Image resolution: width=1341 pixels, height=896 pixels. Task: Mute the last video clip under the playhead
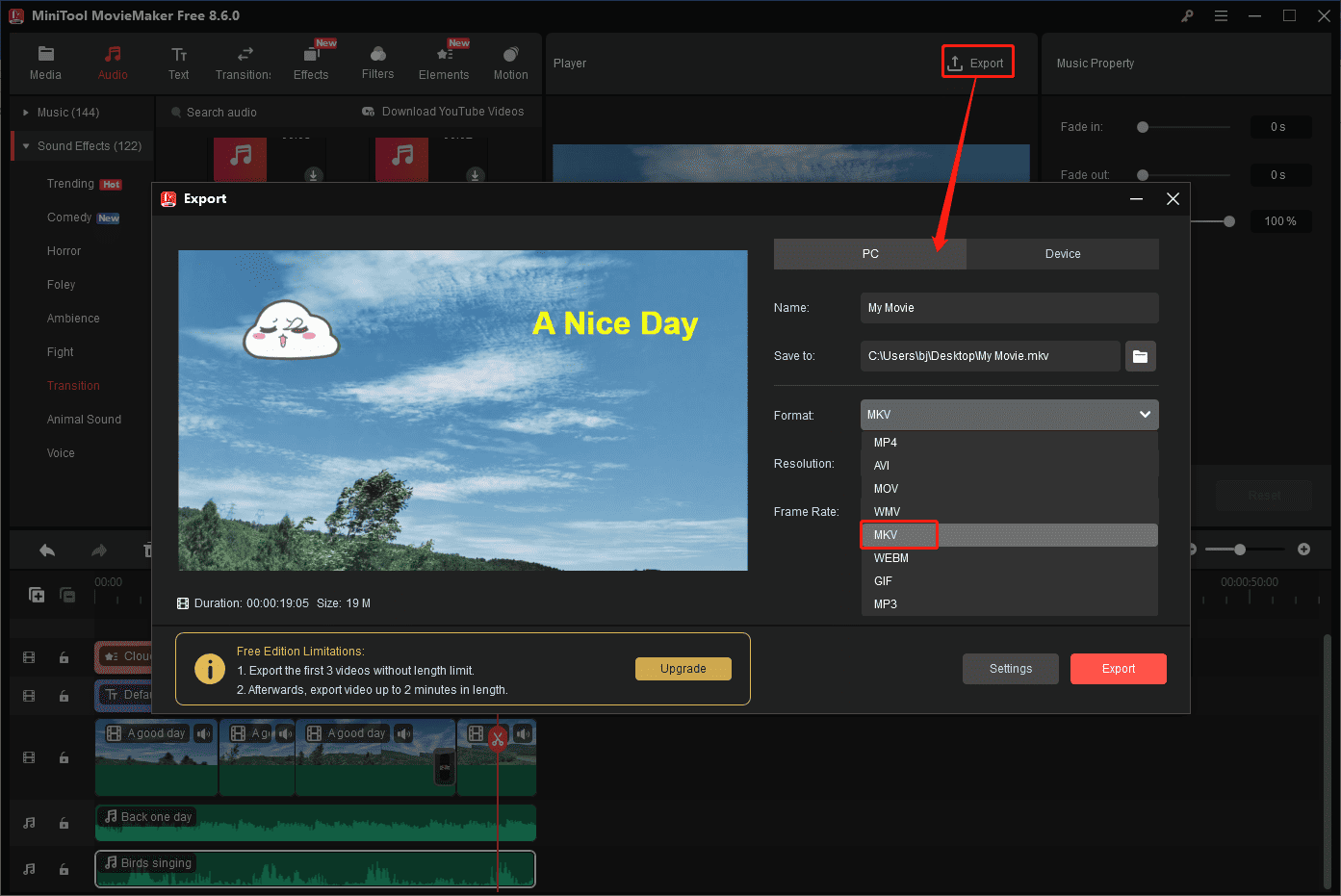(x=524, y=733)
